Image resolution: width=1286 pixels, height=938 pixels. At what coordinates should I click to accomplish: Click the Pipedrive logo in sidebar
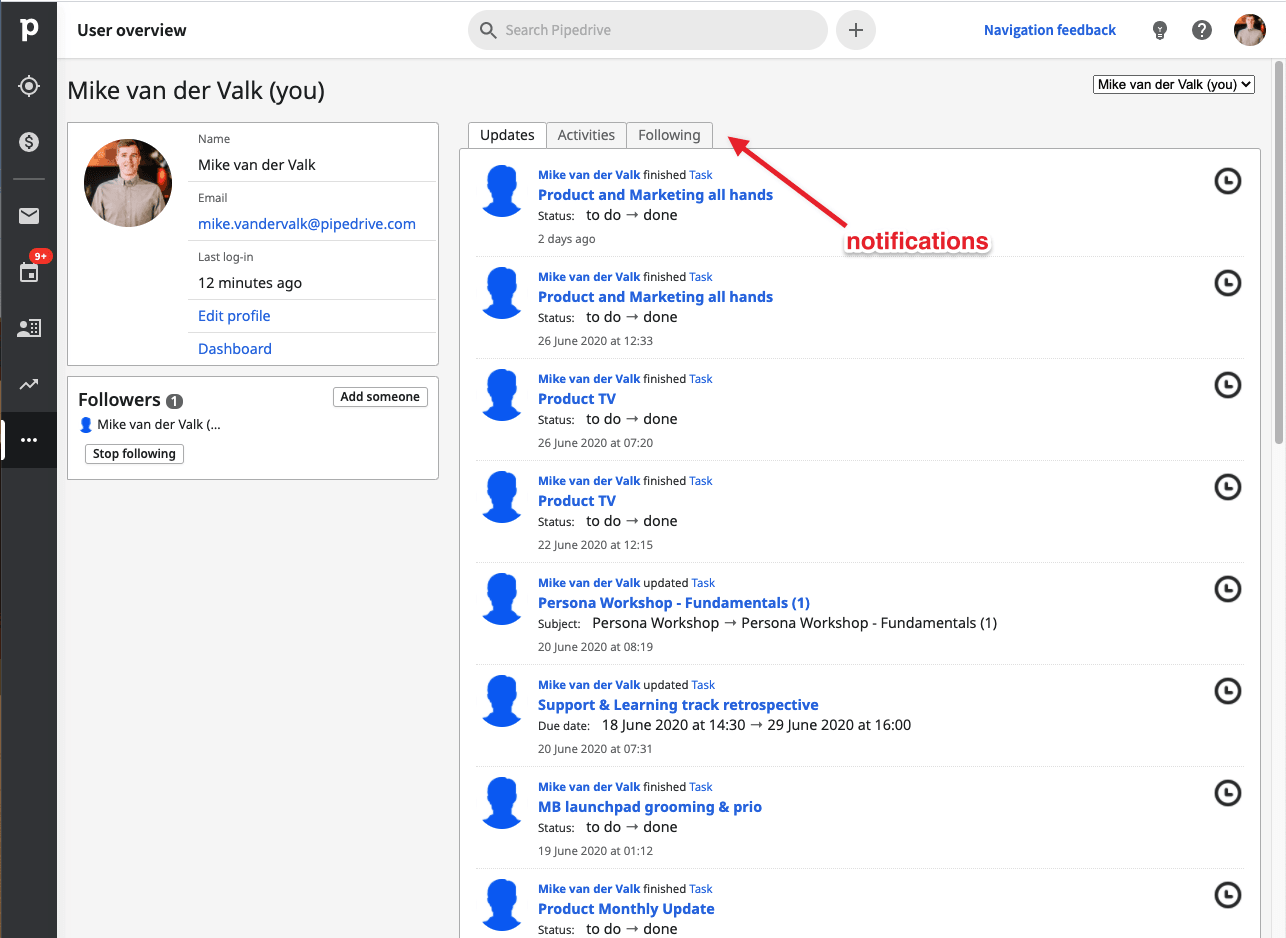pos(29,30)
